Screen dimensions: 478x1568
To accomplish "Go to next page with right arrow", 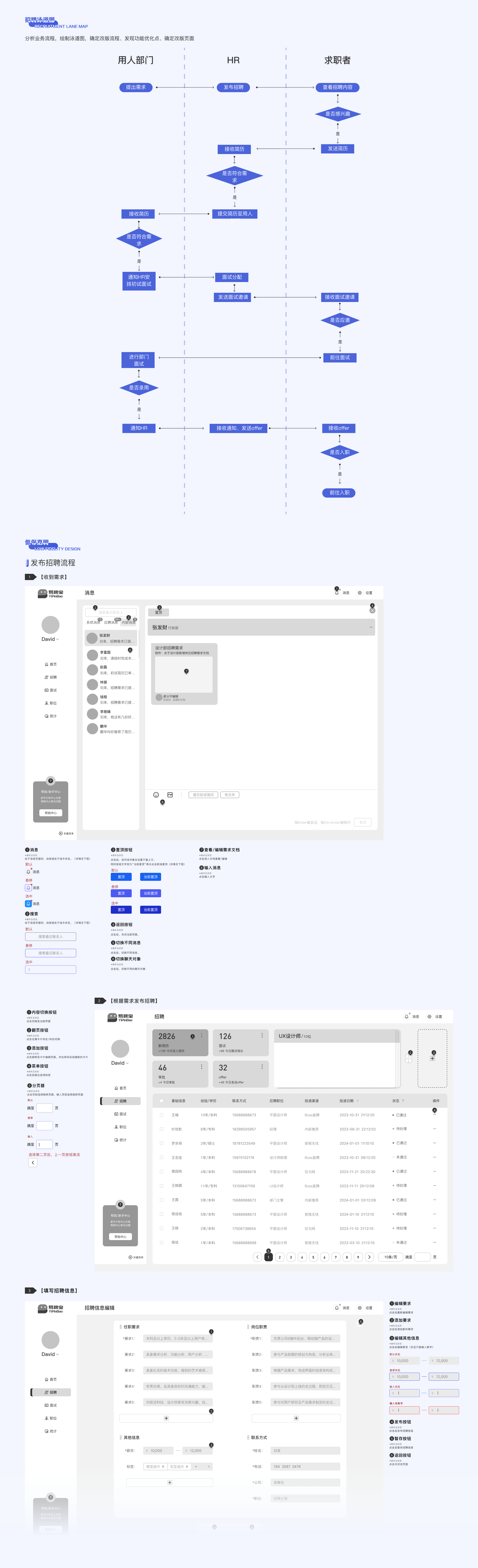I will click(369, 1257).
